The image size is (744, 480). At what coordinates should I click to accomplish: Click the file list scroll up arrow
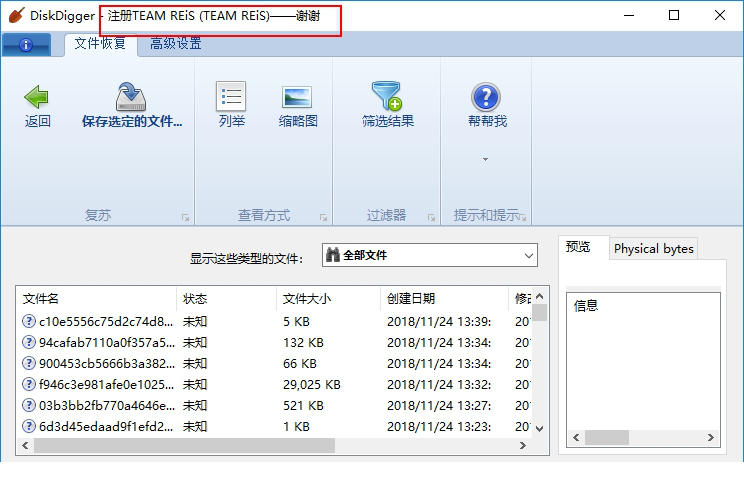pos(539,296)
